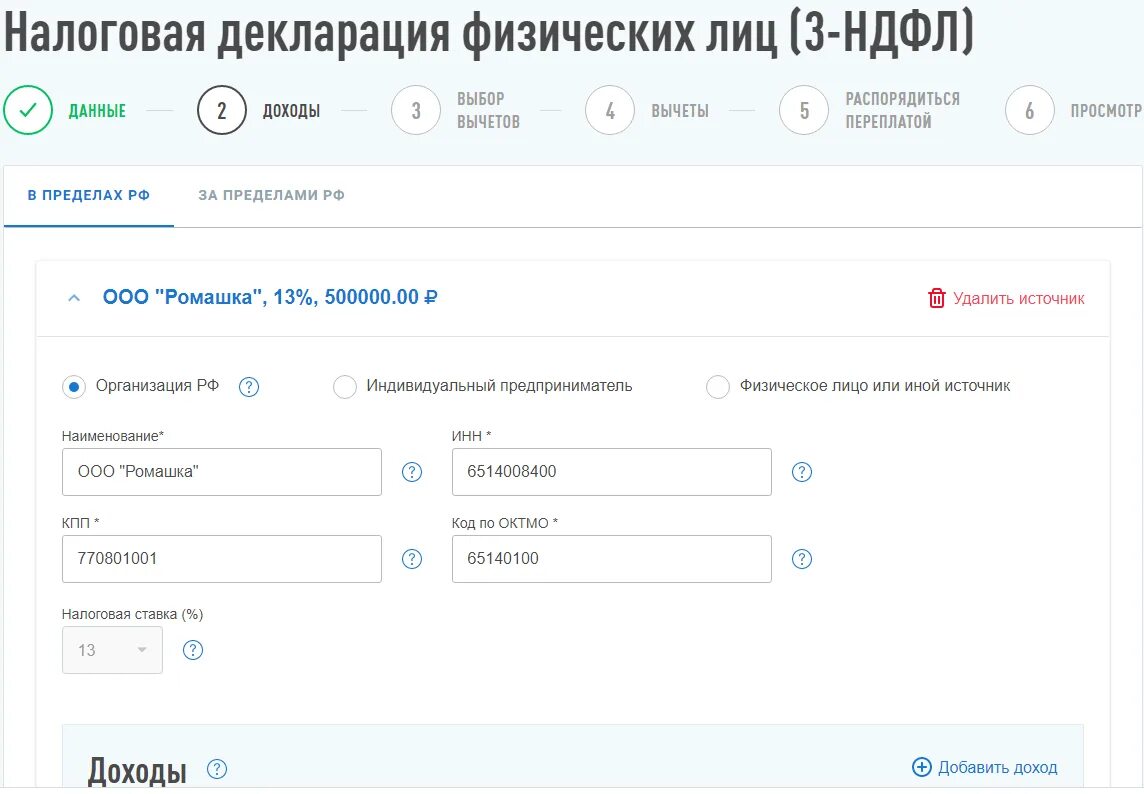Click the Данные step label
1144x794 pixels.
(x=97, y=111)
